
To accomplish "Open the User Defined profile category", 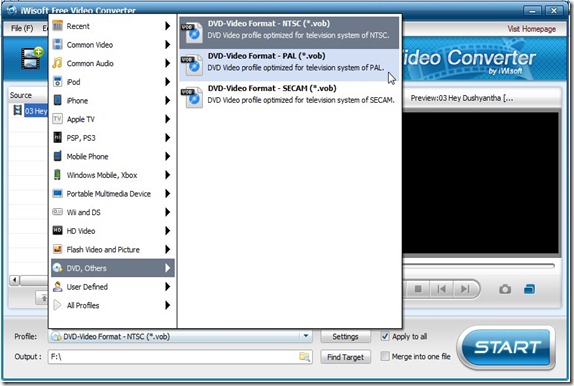I will pyautogui.click(x=112, y=286).
